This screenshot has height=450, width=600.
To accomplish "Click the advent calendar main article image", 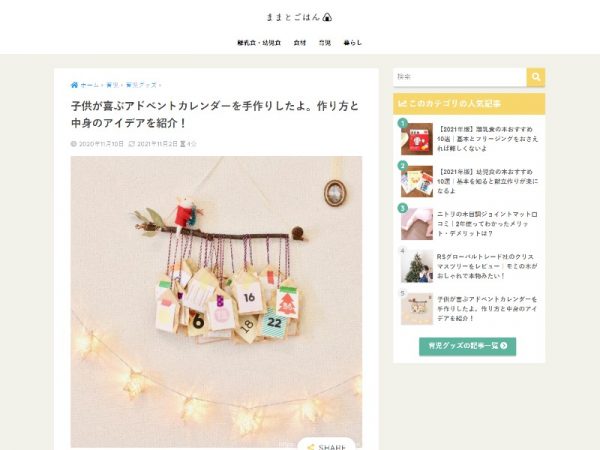I will [x=216, y=302].
